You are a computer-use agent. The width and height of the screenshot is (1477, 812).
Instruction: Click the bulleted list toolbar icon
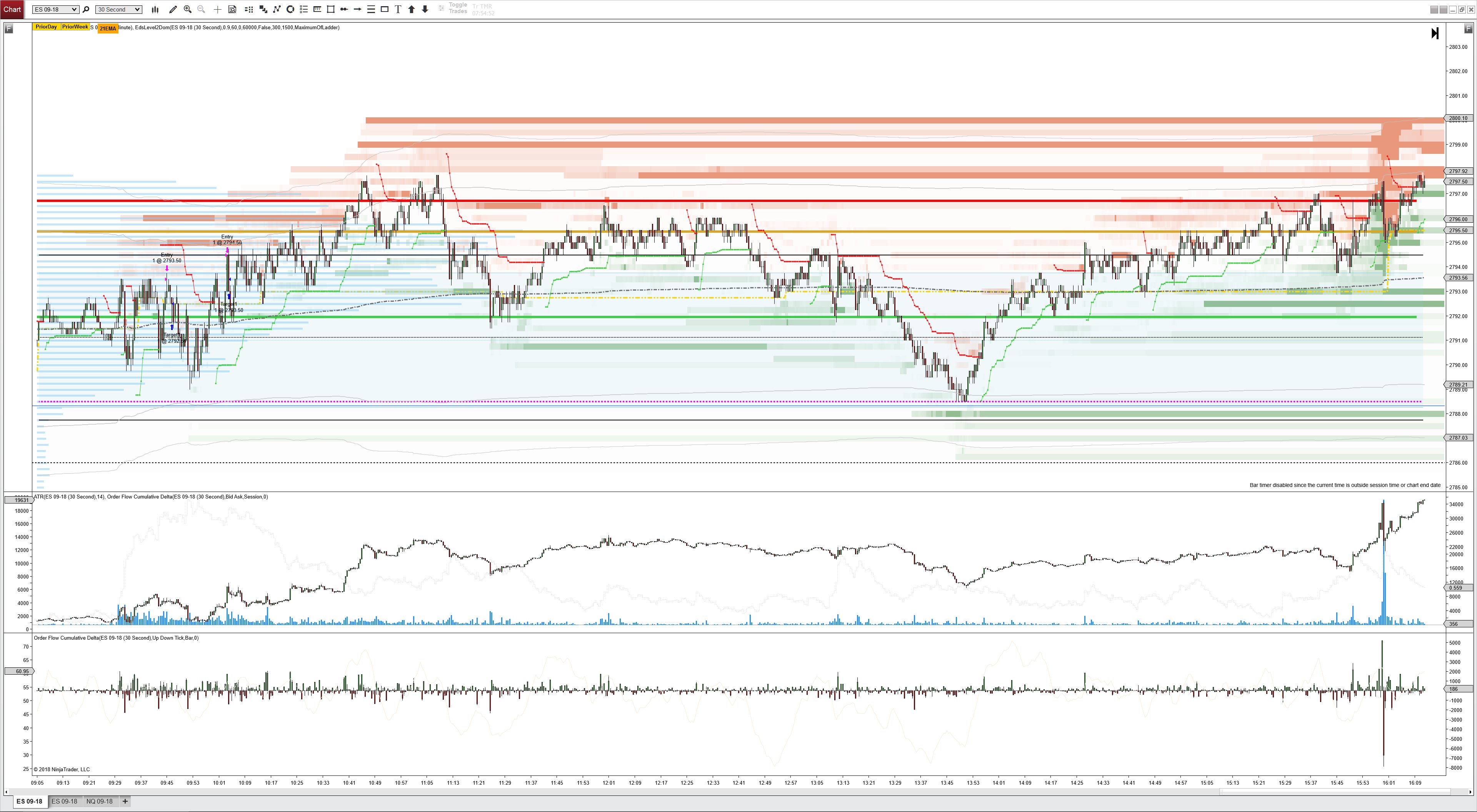304,9
